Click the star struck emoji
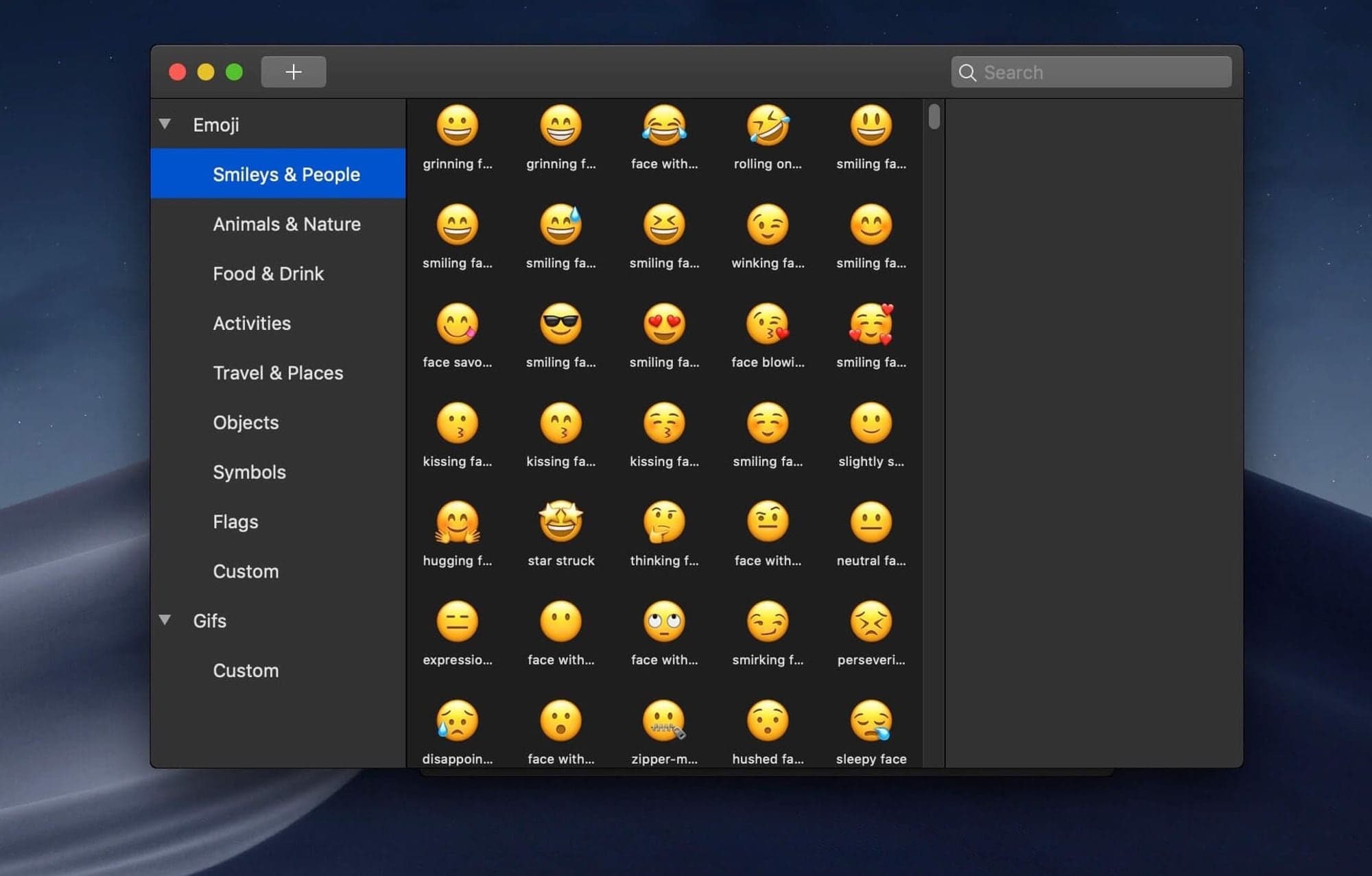 coord(560,522)
